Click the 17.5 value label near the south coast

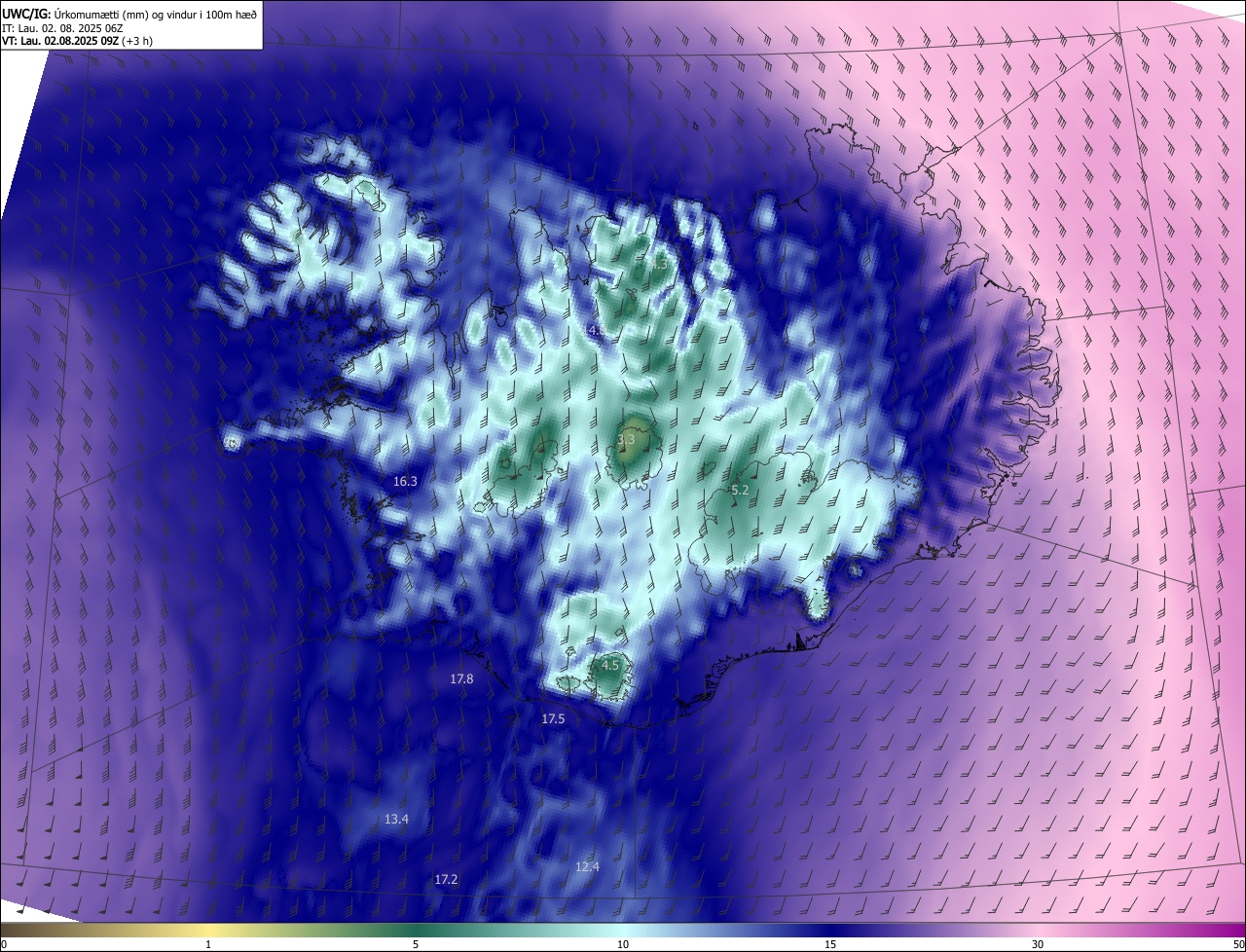(553, 718)
